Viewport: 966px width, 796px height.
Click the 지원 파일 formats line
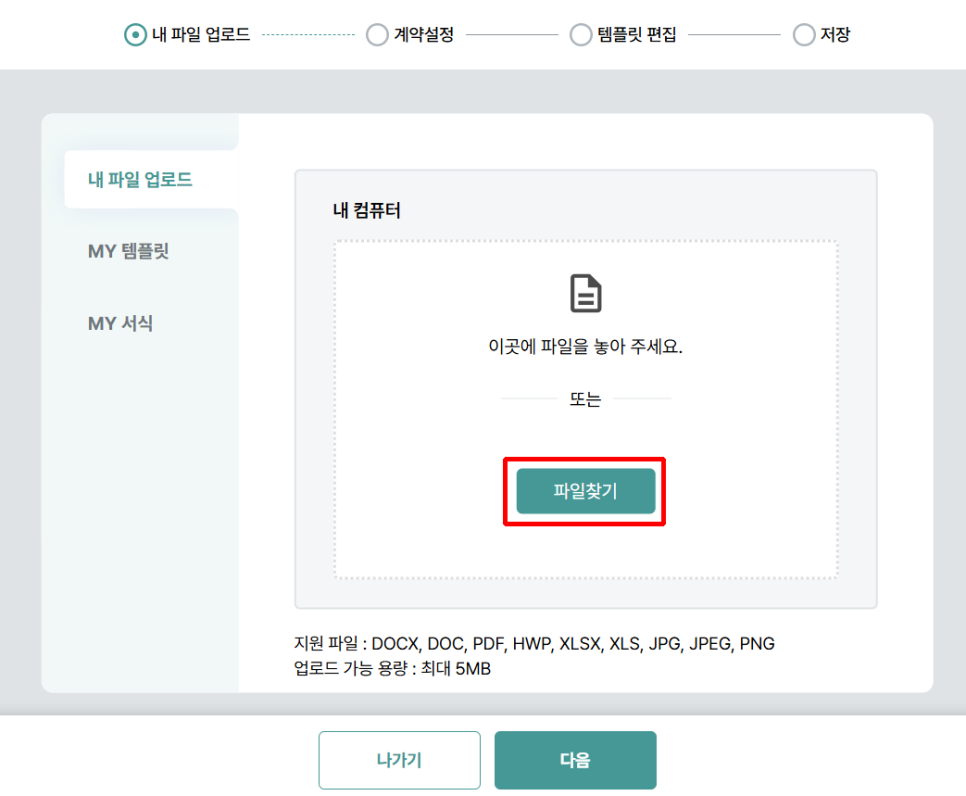pos(534,644)
